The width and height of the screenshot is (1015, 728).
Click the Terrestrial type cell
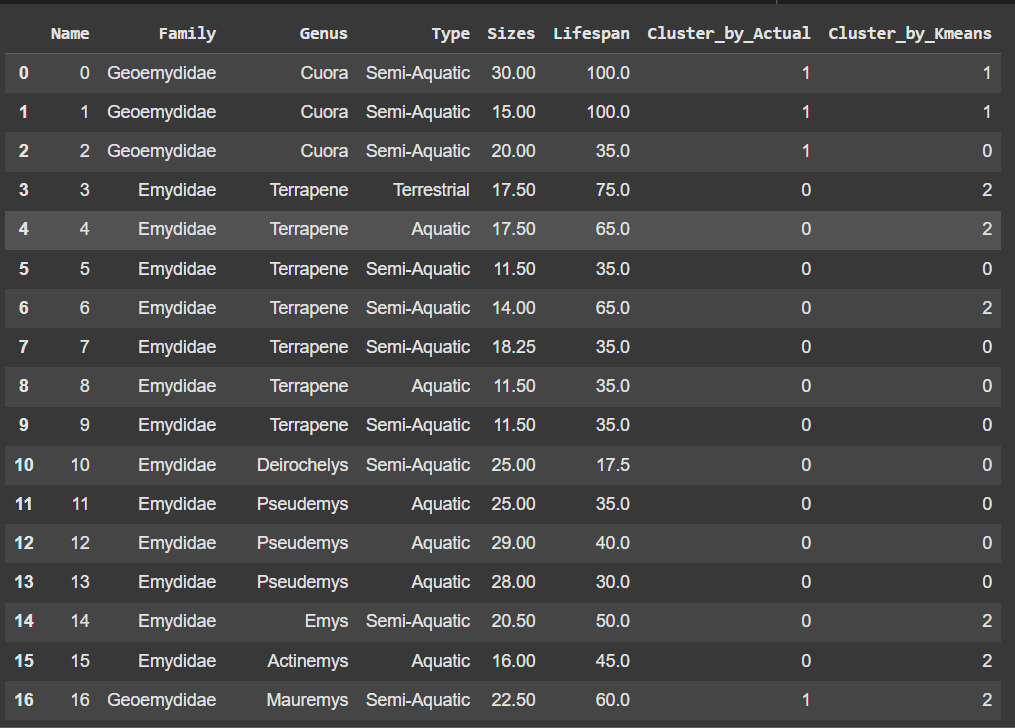coord(431,190)
